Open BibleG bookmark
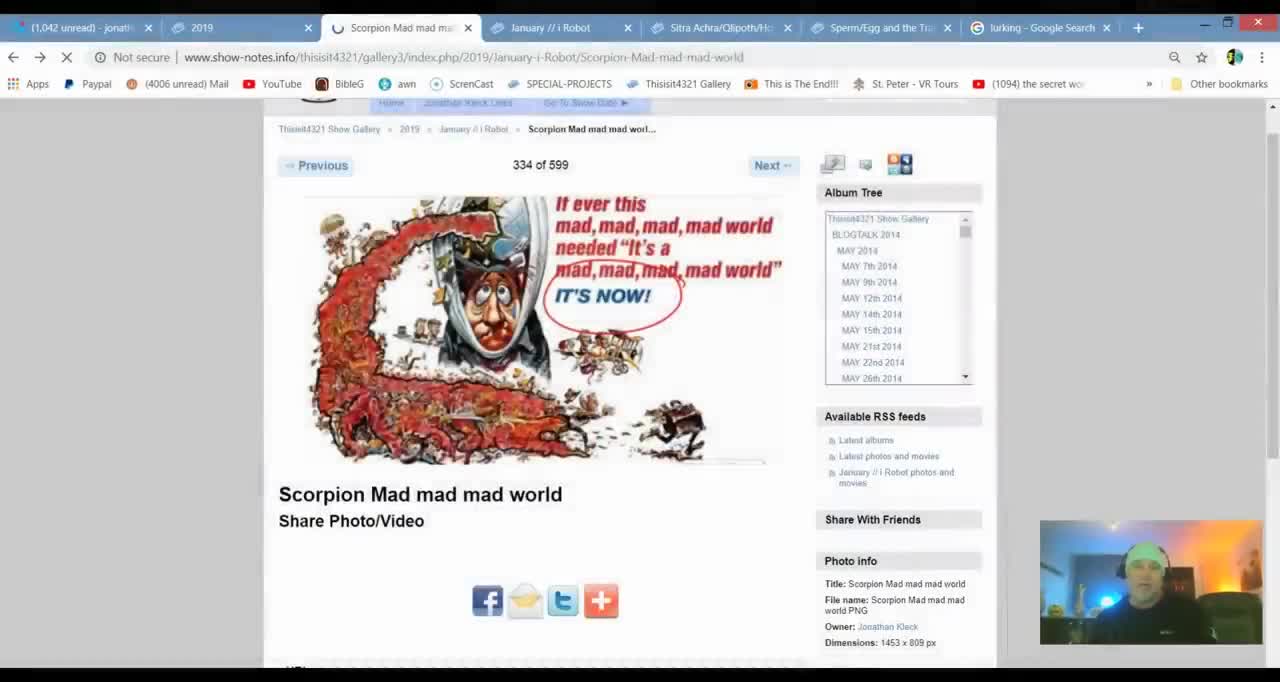Image resolution: width=1280 pixels, height=682 pixels. pos(339,84)
